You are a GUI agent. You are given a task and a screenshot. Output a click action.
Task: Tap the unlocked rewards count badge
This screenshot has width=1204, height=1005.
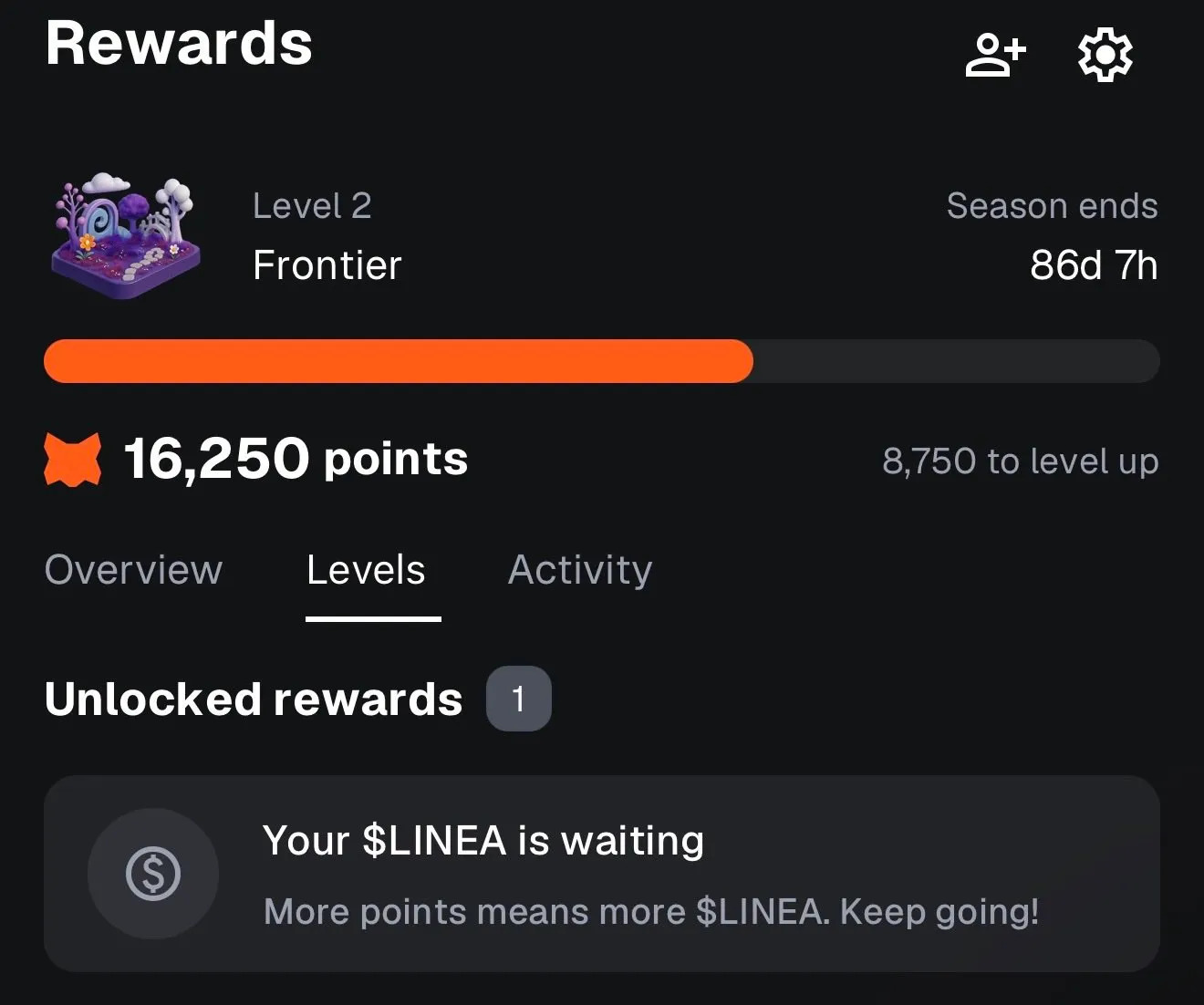(518, 699)
